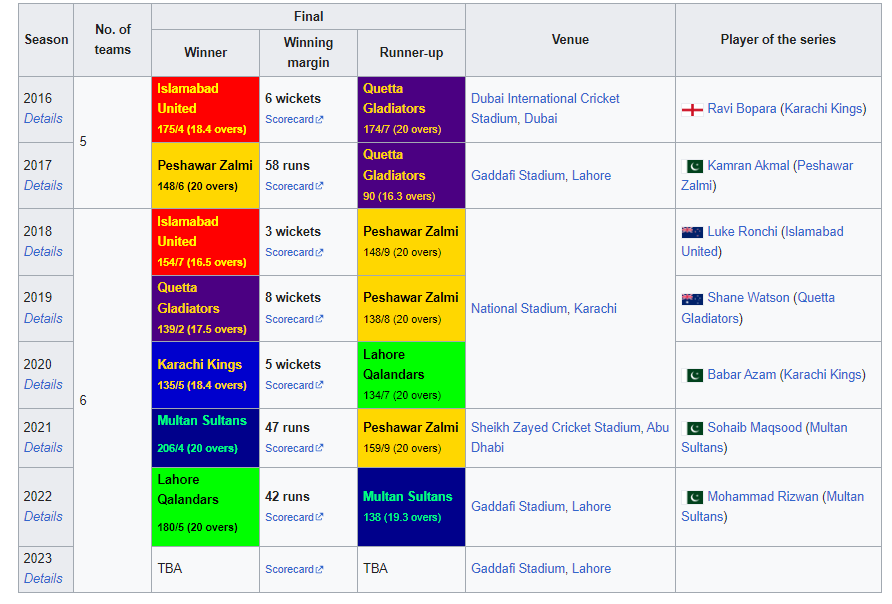
Task: Open the Sheikh Zayed Cricket Stadium link
Action: (570, 426)
